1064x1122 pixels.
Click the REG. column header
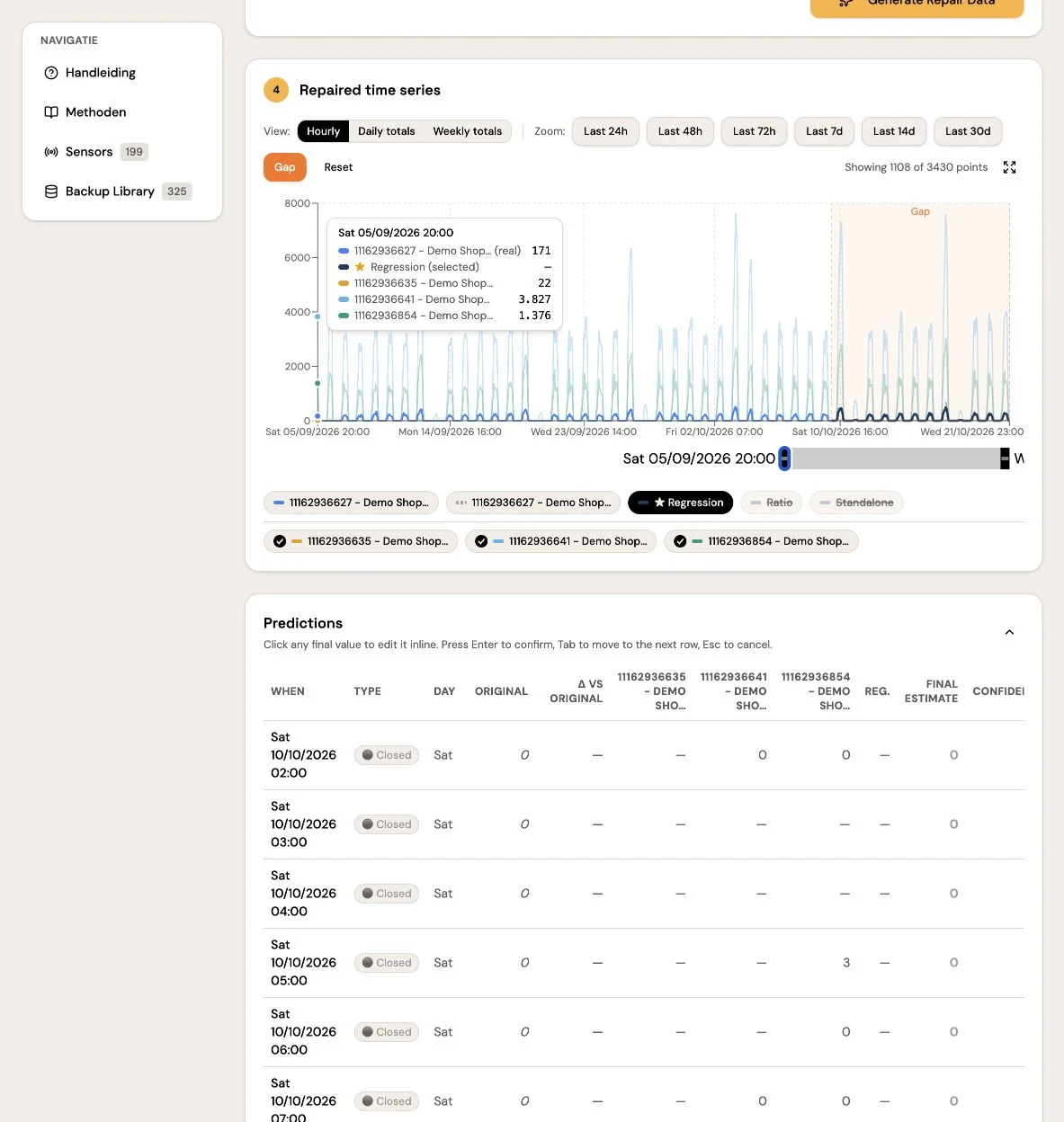(x=877, y=691)
